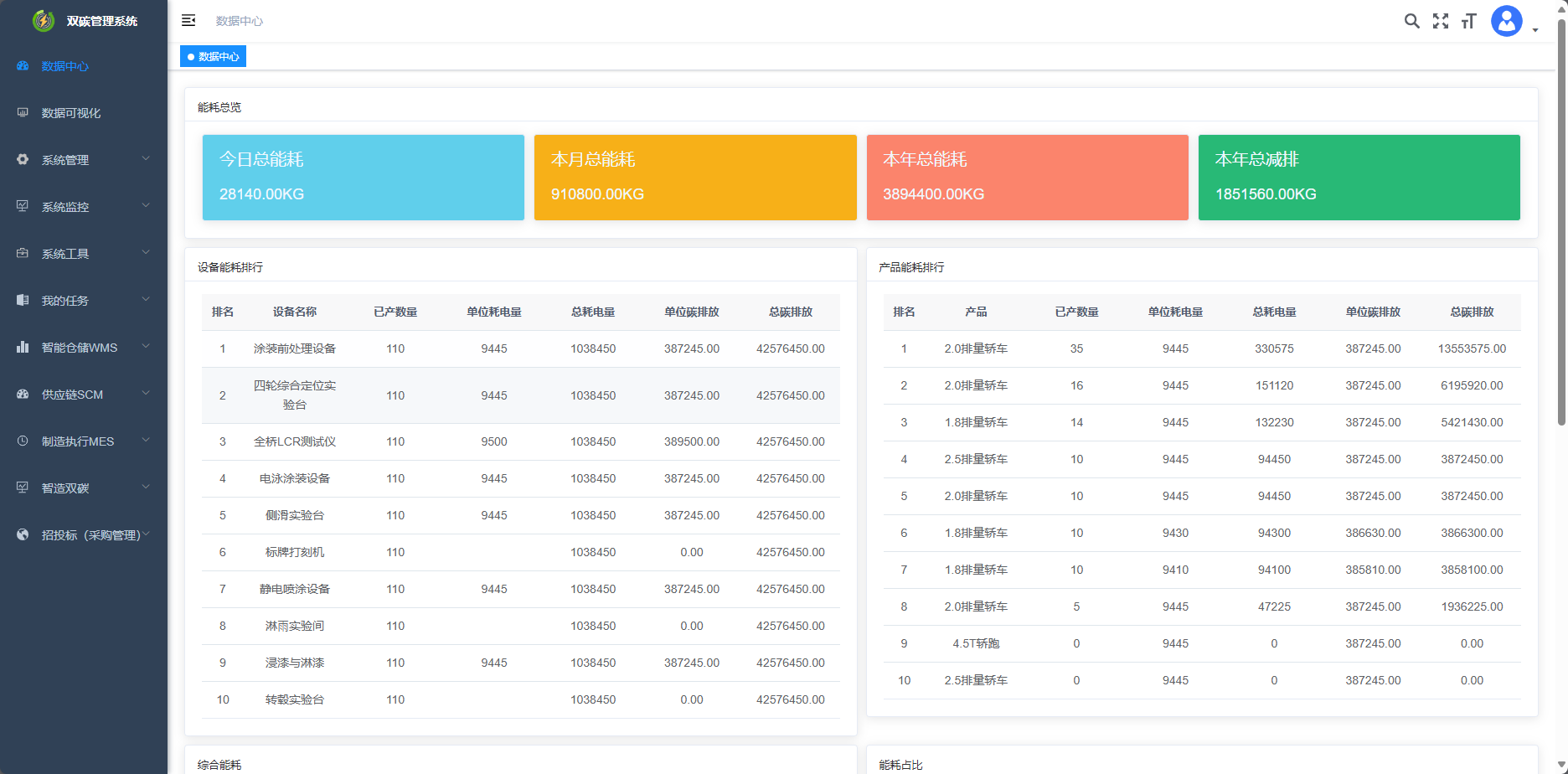1568x774 pixels.
Task: Click the 制造执行MES clock icon
Action: [x=23, y=441]
